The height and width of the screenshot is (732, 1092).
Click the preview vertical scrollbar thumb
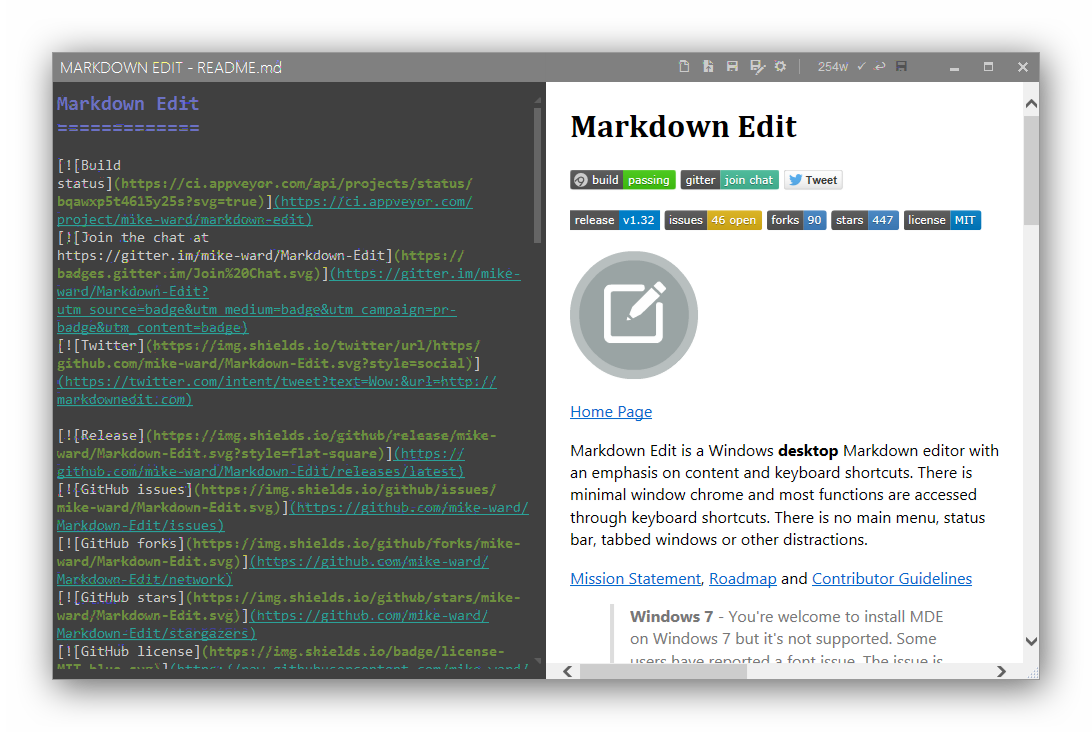click(x=1031, y=170)
